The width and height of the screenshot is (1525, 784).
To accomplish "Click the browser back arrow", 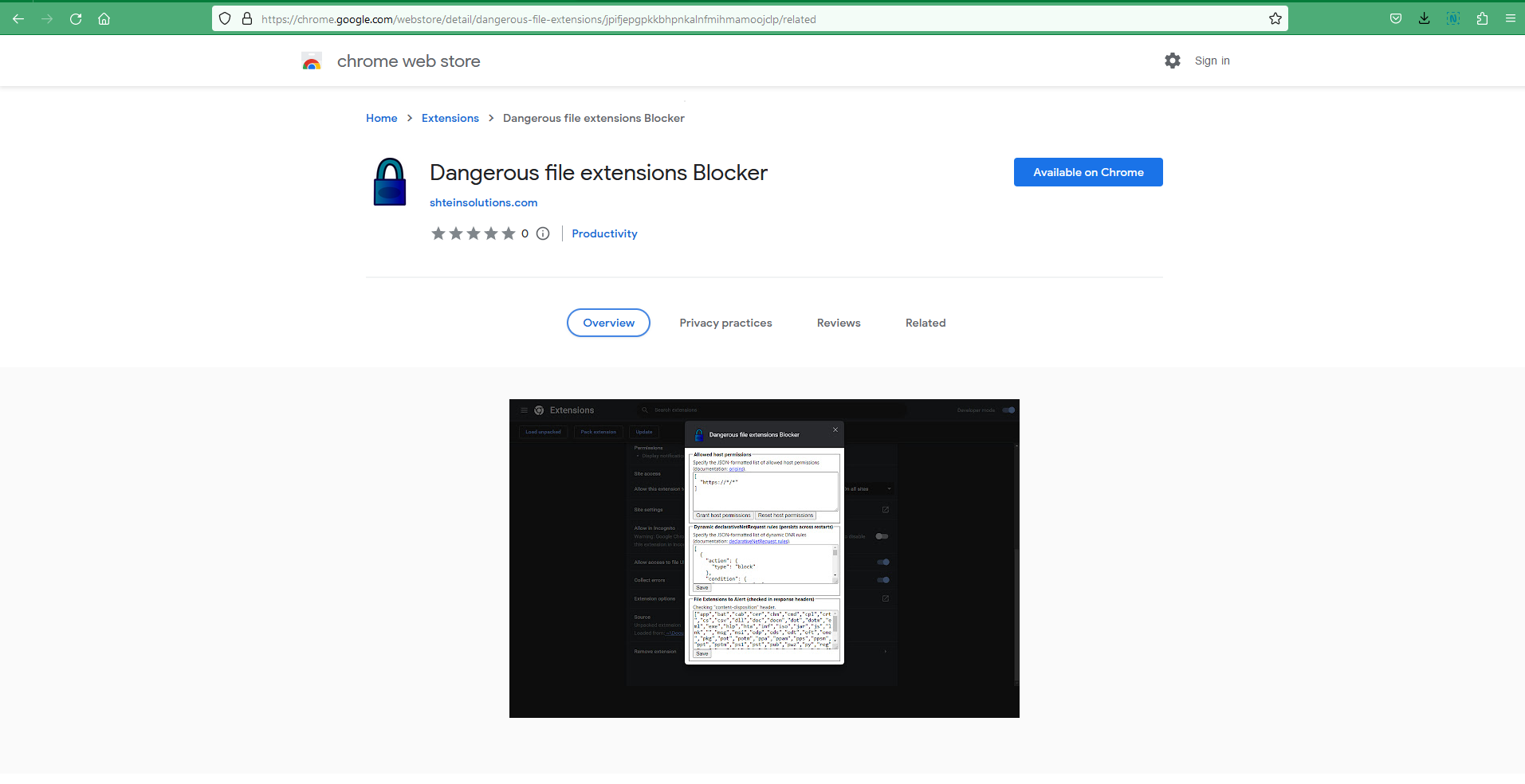I will pos(18,19).
